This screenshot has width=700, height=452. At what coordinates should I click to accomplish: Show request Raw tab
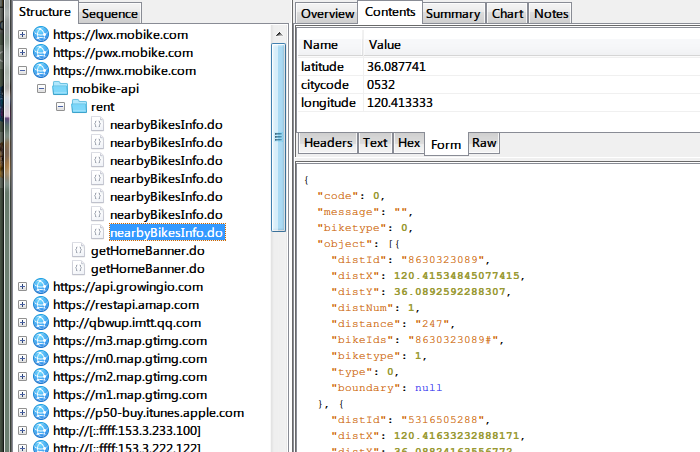click(x=484, y=143)
